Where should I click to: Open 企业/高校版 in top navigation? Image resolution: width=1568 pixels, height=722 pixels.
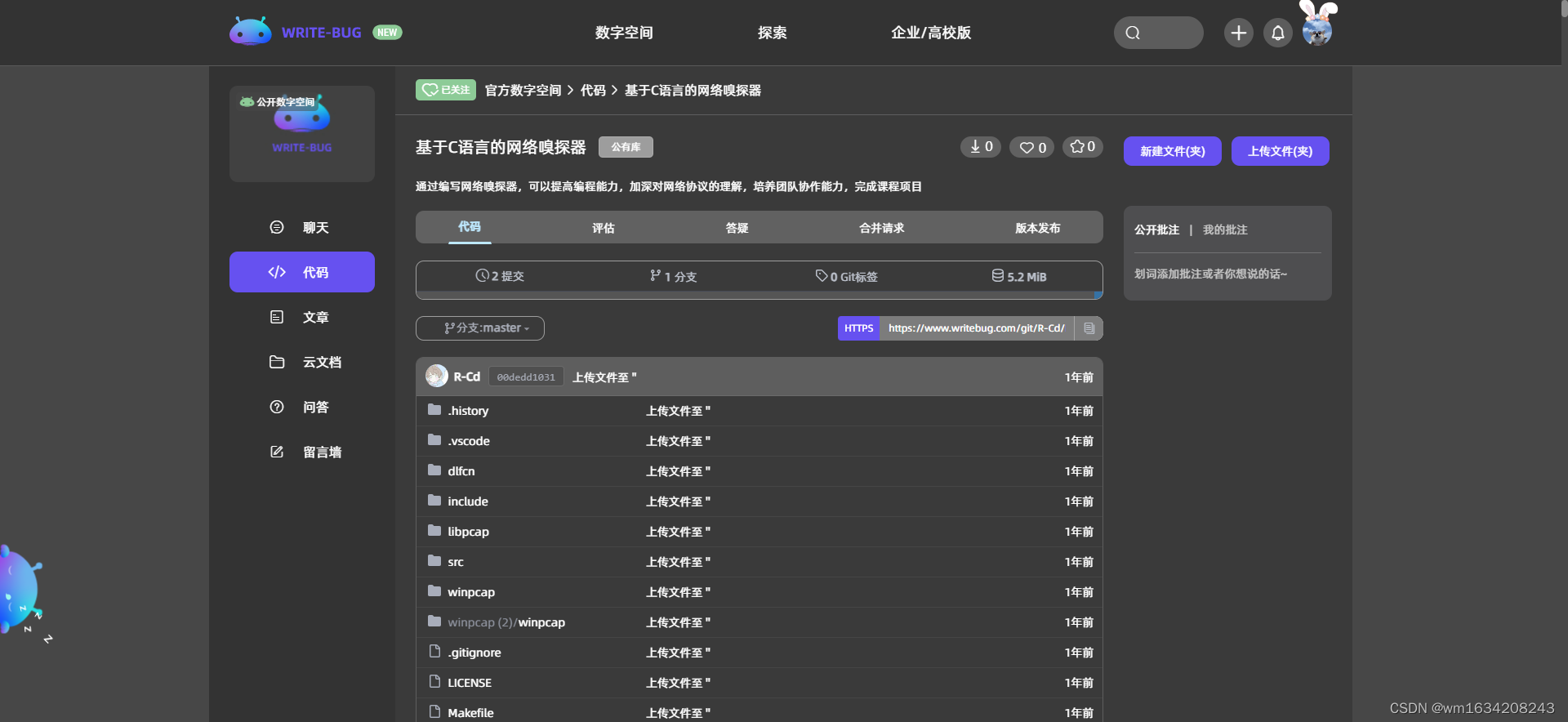point(931,33)
